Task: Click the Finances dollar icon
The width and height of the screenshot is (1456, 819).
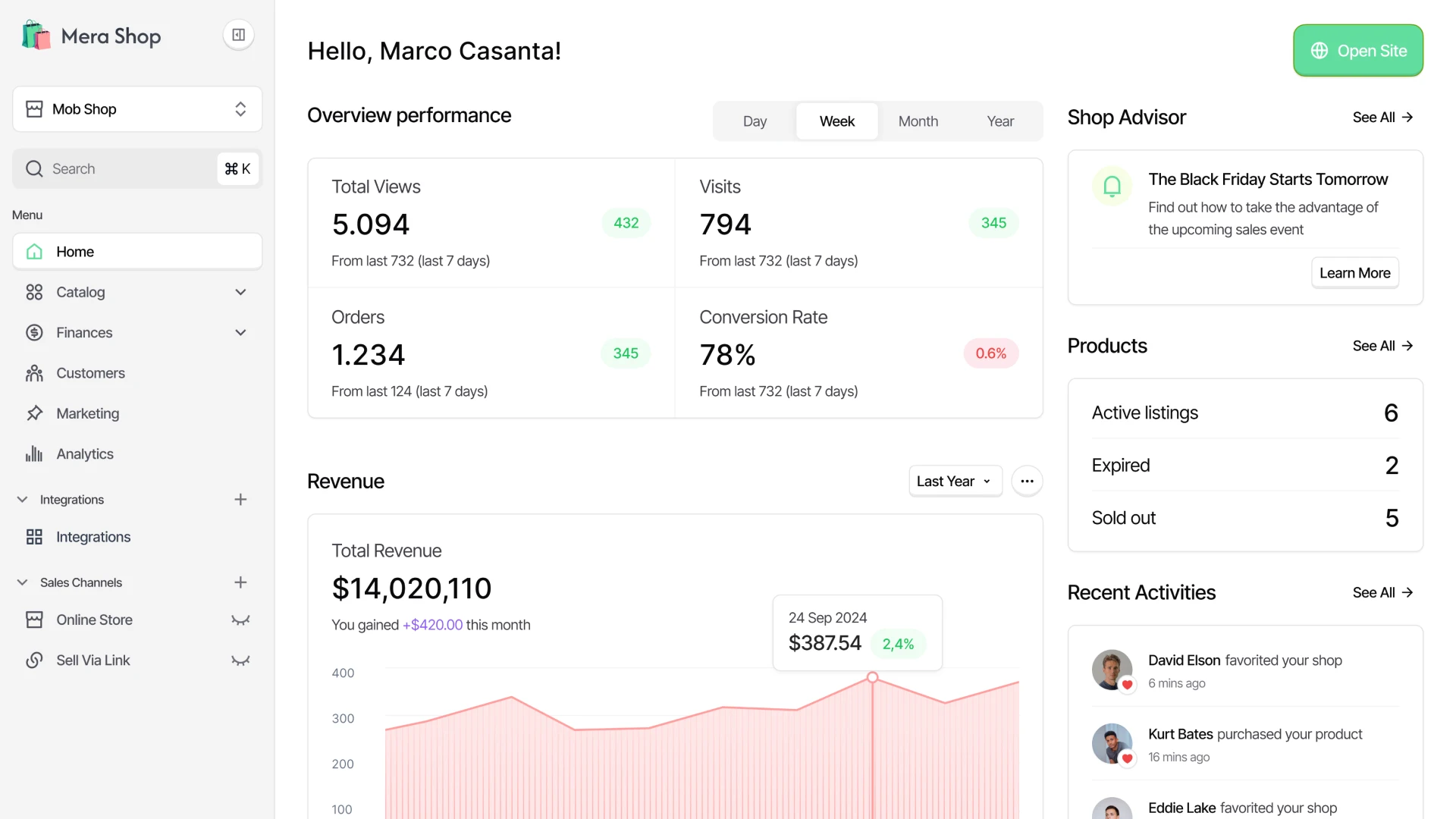Action: [34, 332]
